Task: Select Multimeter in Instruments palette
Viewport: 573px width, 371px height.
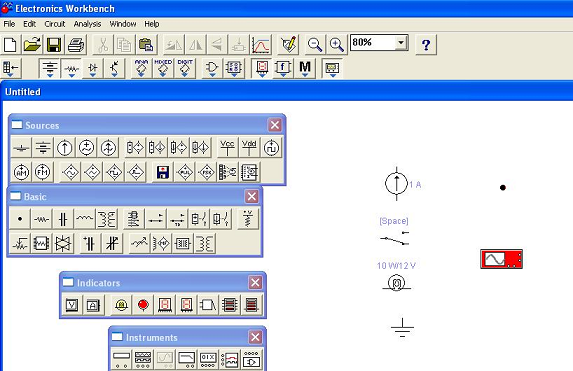Action: pos(121,360)
